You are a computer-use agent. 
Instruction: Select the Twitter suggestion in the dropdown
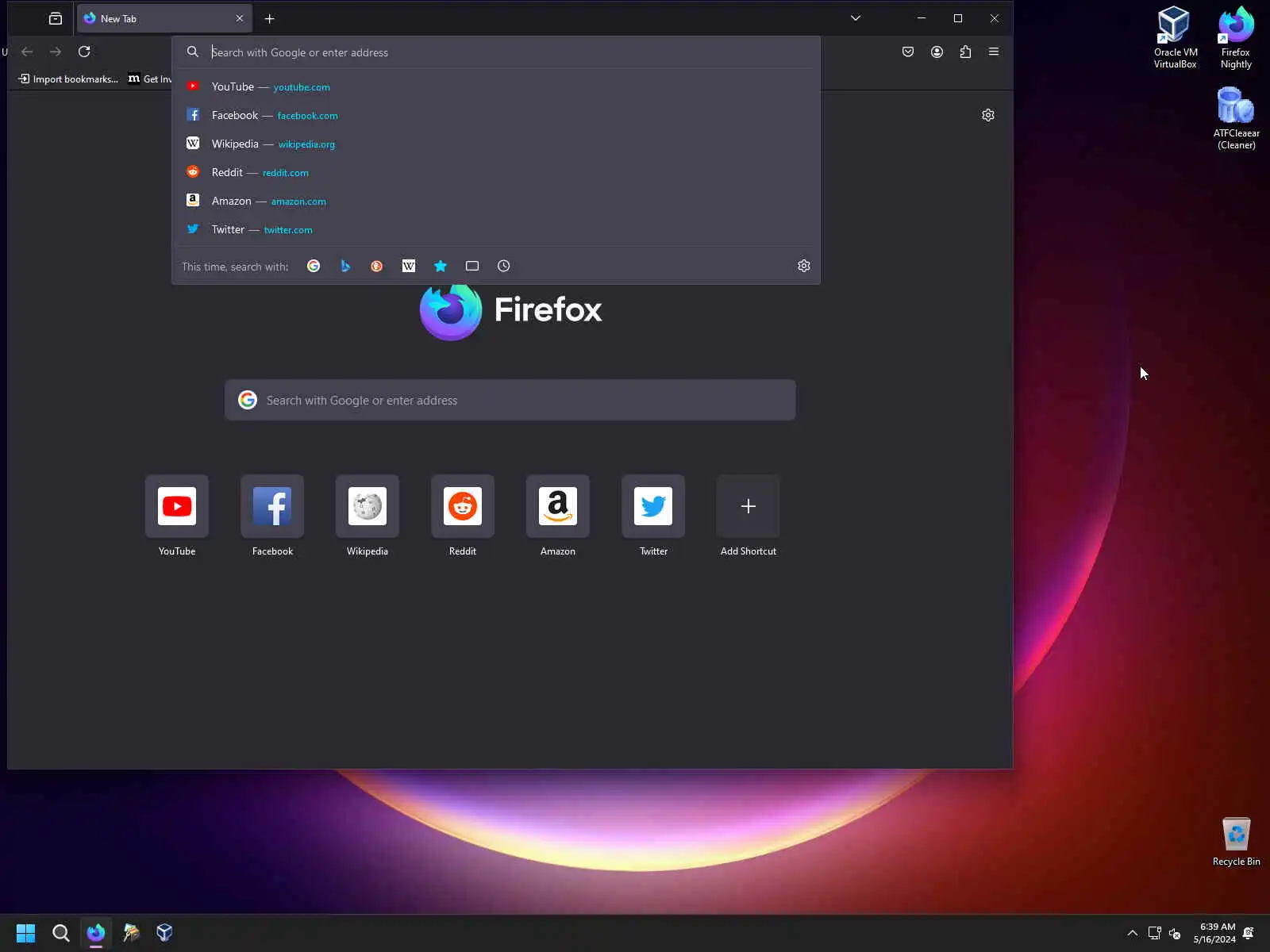coord(496,229)
